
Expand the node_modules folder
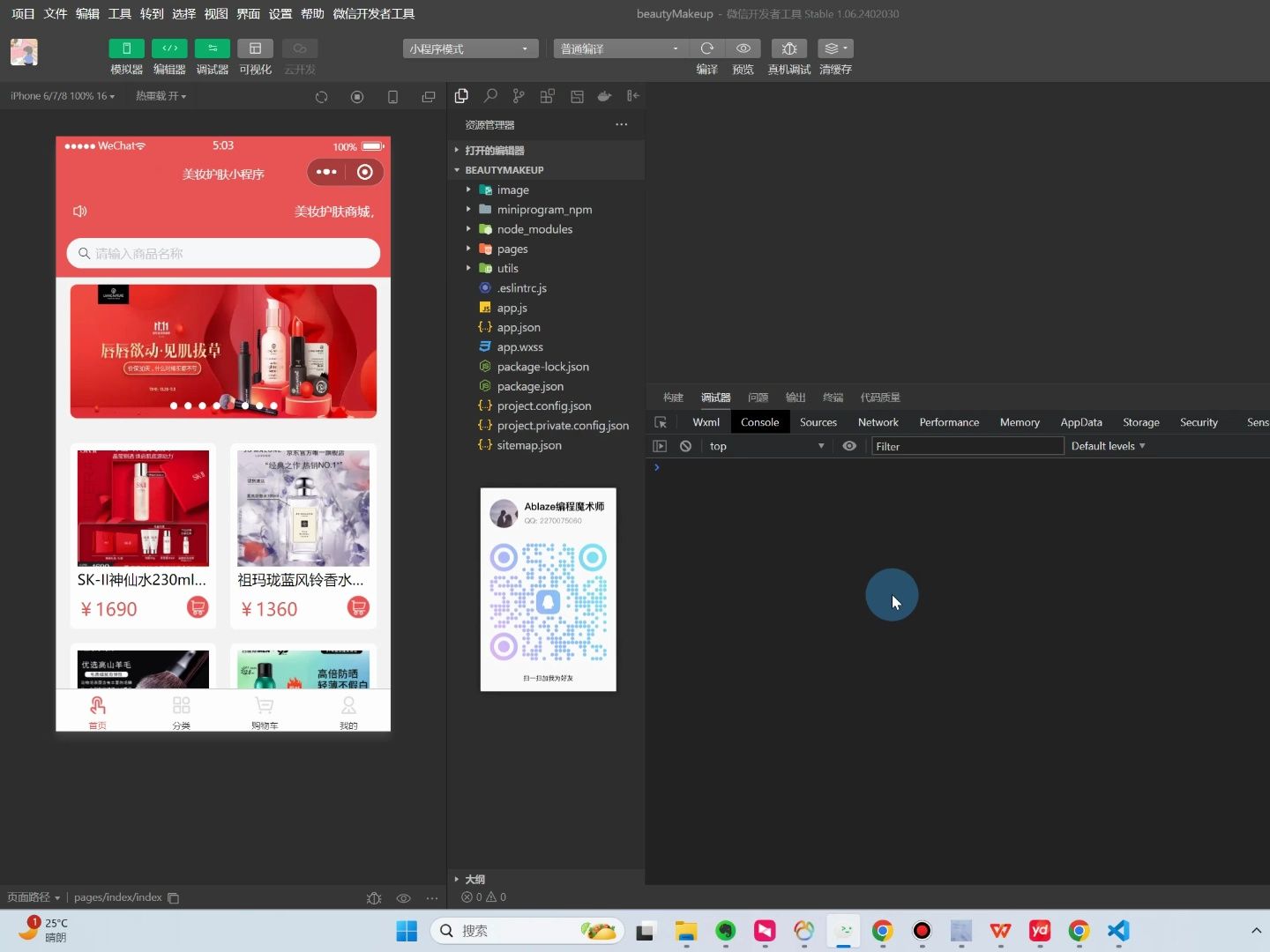coord(547,229)
